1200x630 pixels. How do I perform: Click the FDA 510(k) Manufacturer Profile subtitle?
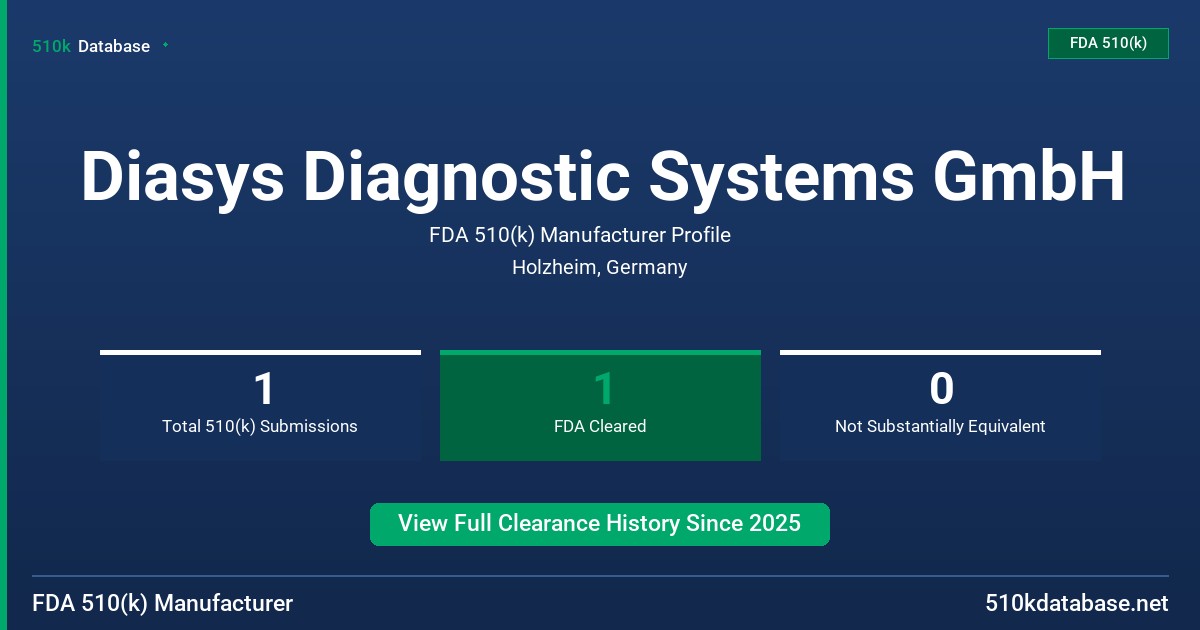pyautogui.click(x=580, y=236)
